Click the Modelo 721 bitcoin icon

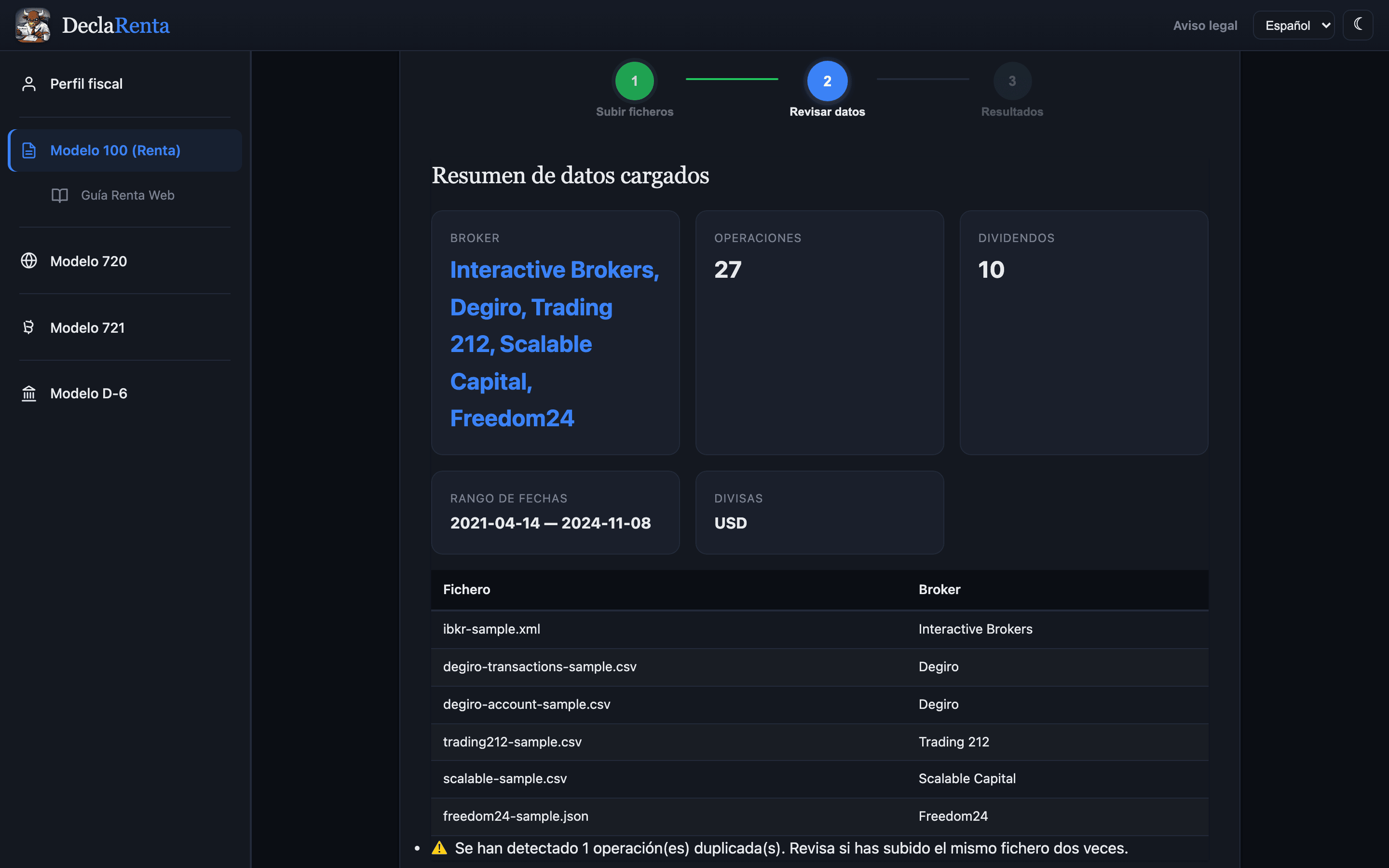click(29, 327)
